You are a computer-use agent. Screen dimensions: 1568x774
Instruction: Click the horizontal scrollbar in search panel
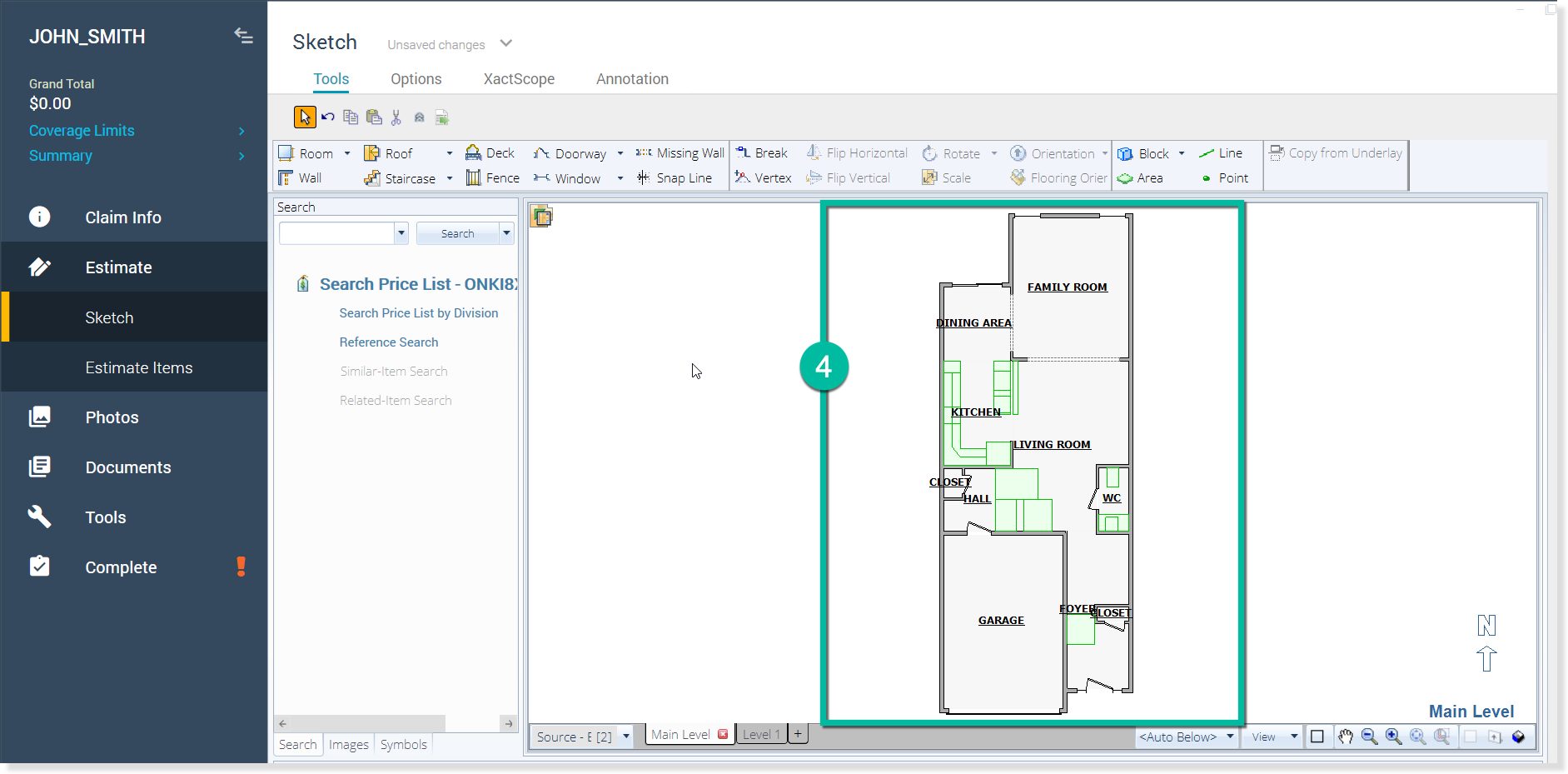[x=365, y=723]
